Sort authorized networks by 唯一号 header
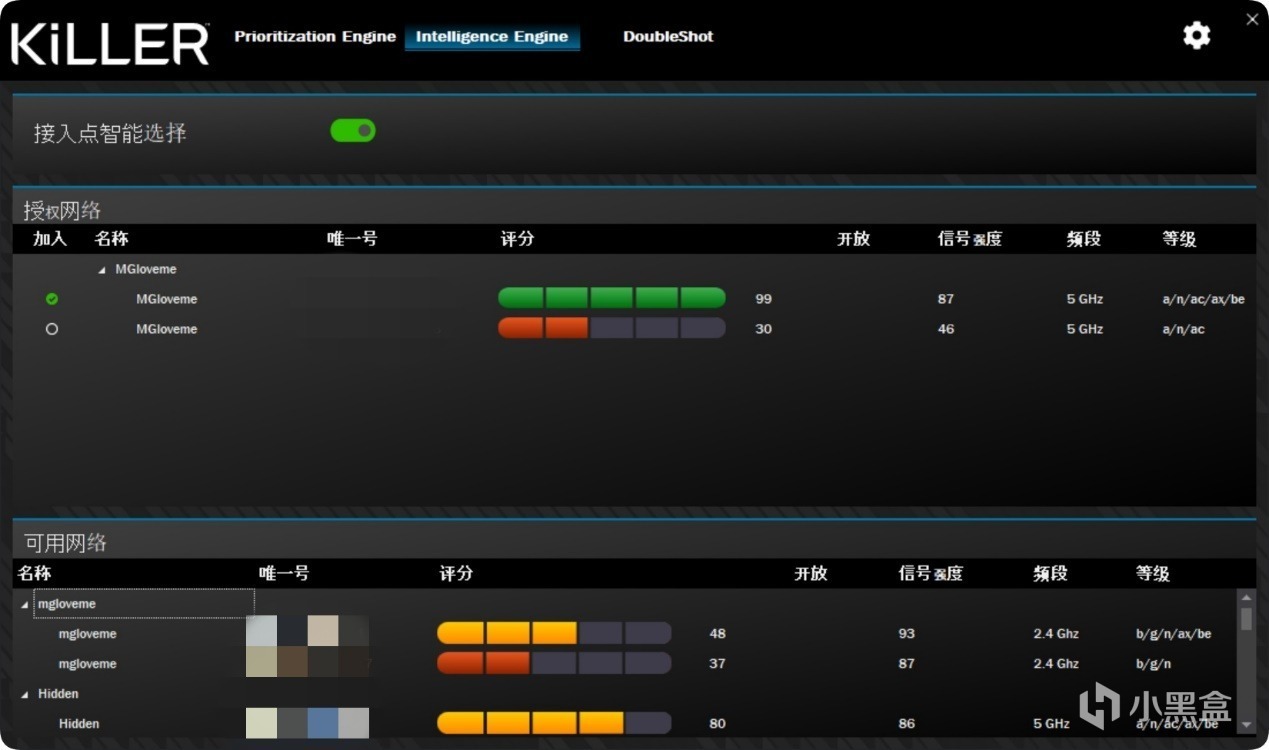Image resolution: width=1269 pixels, height=750 pixels. pyautogui.click(x=352, y=239)
